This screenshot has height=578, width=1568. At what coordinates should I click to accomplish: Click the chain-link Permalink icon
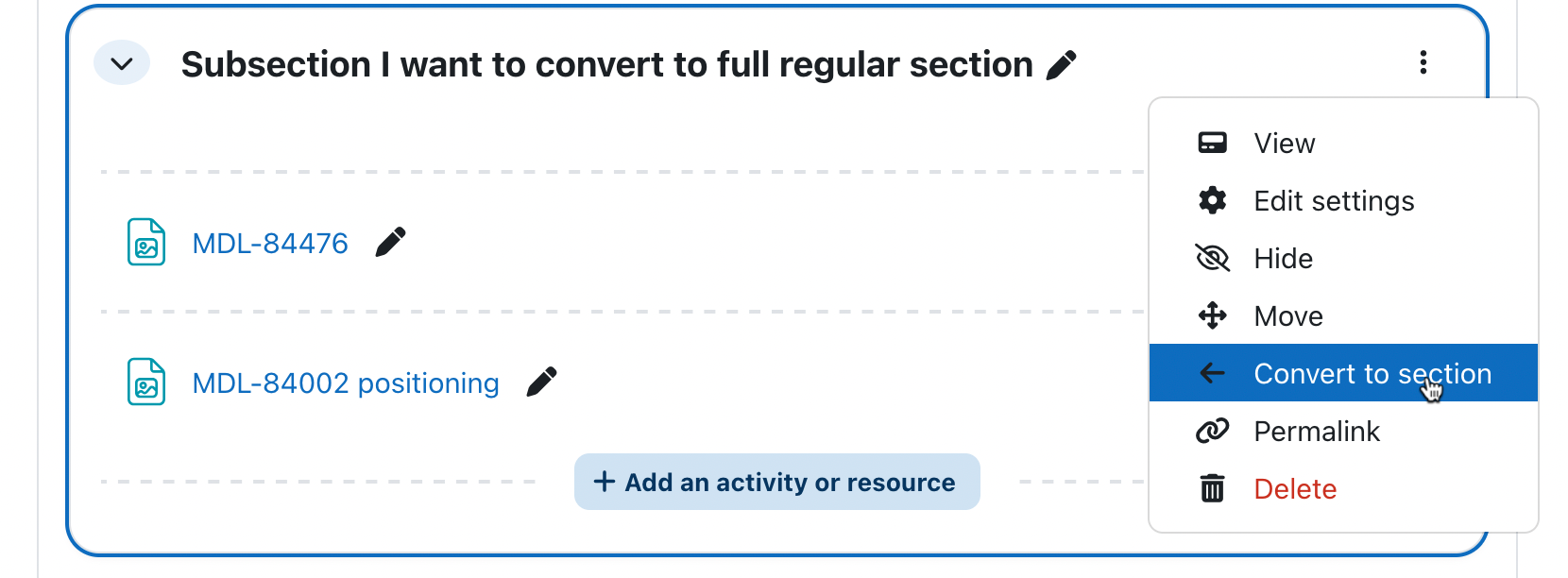tap(1212, 431)
